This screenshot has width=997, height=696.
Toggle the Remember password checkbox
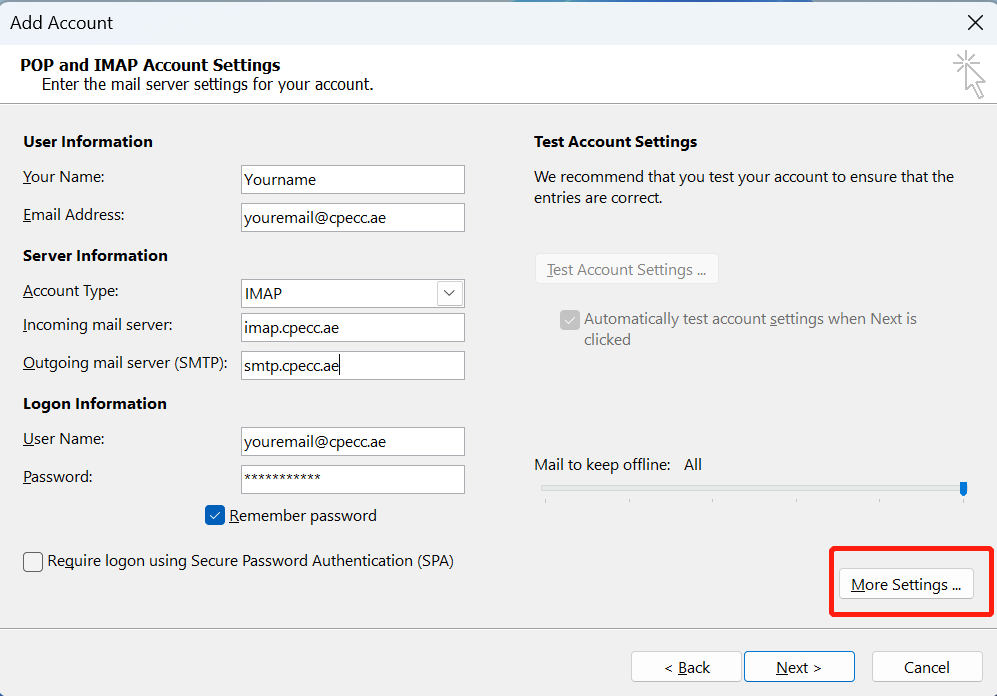tap(215, 515)
